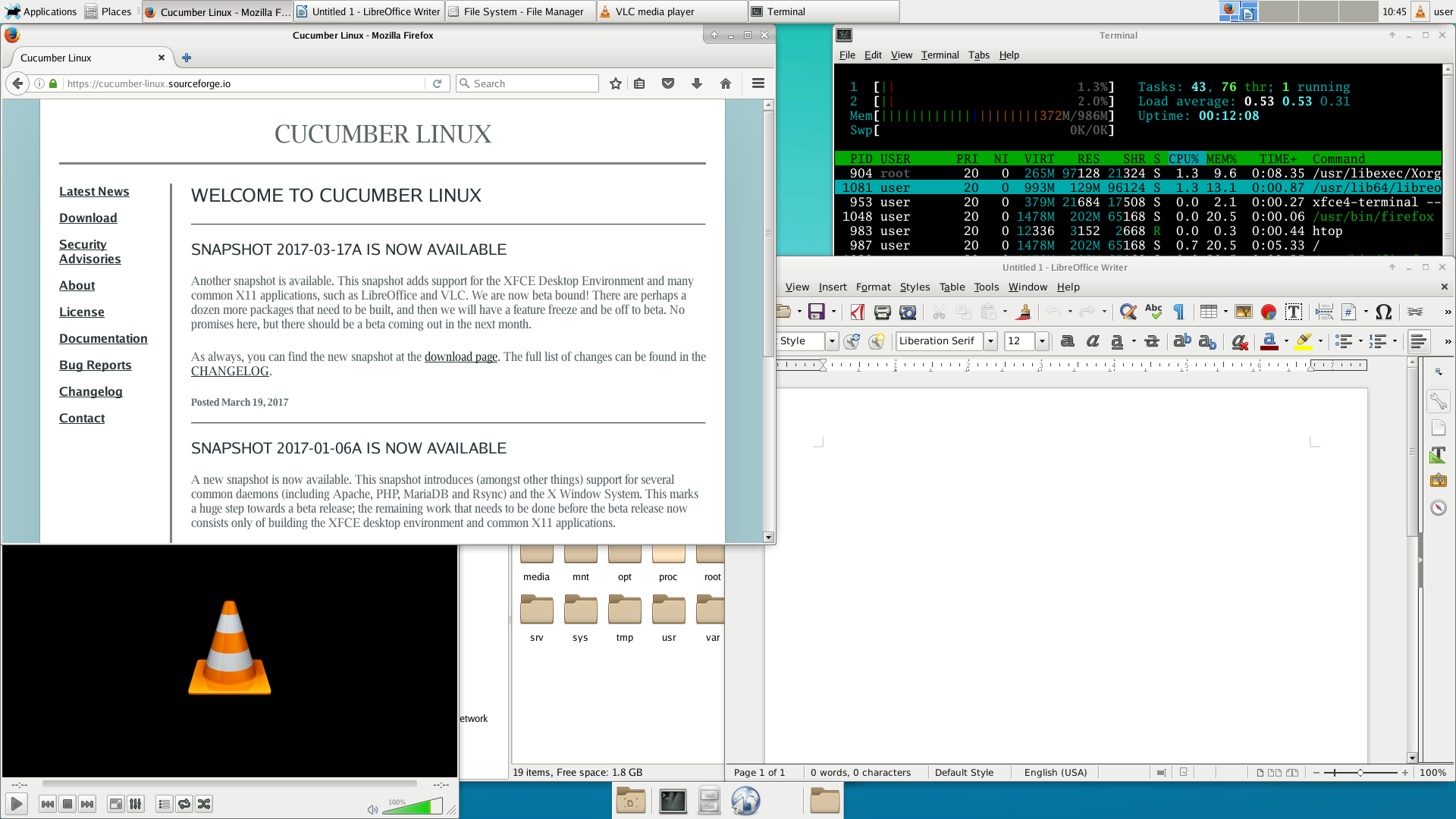
Task: Open the Tabs menu in Terminal
Action: pos(978,55)
